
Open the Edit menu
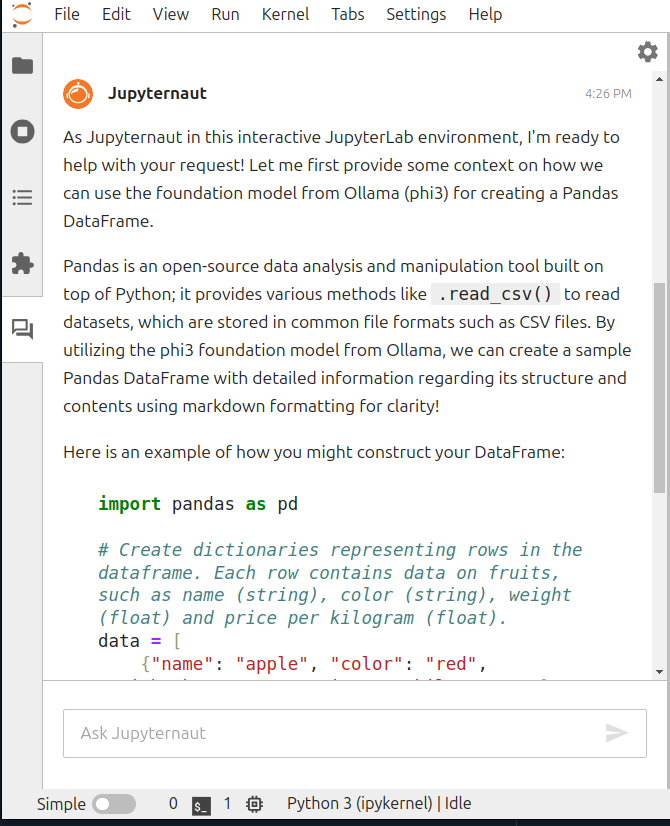(x=116, y=14)
